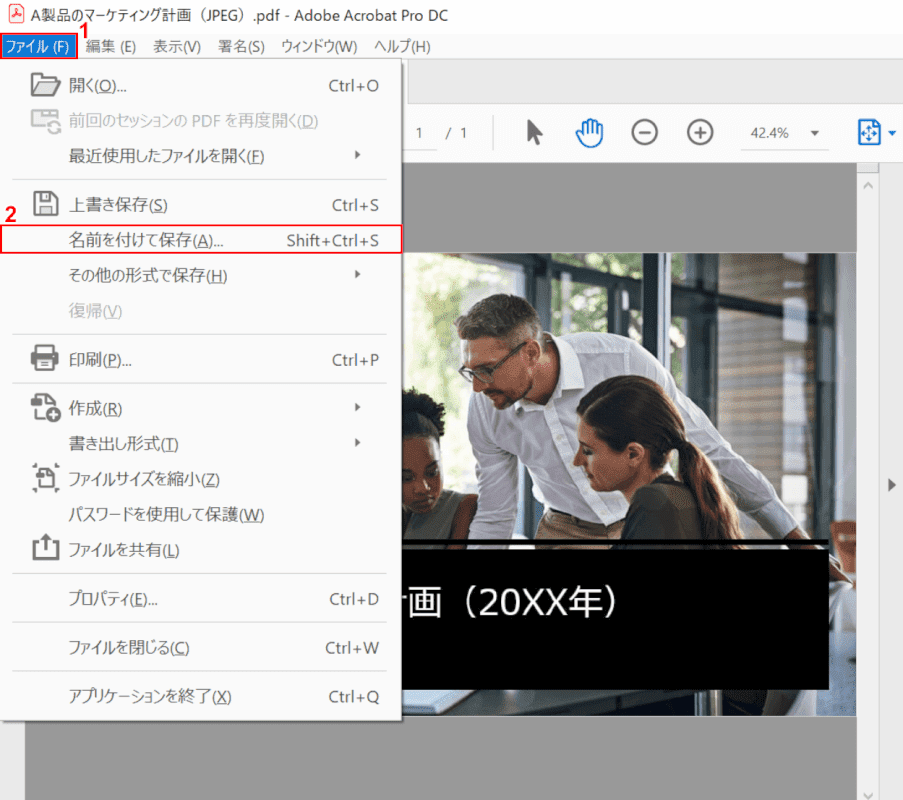Click the printer icon
Viewport: 903px width, 800px height.
(x=45, y=358)
